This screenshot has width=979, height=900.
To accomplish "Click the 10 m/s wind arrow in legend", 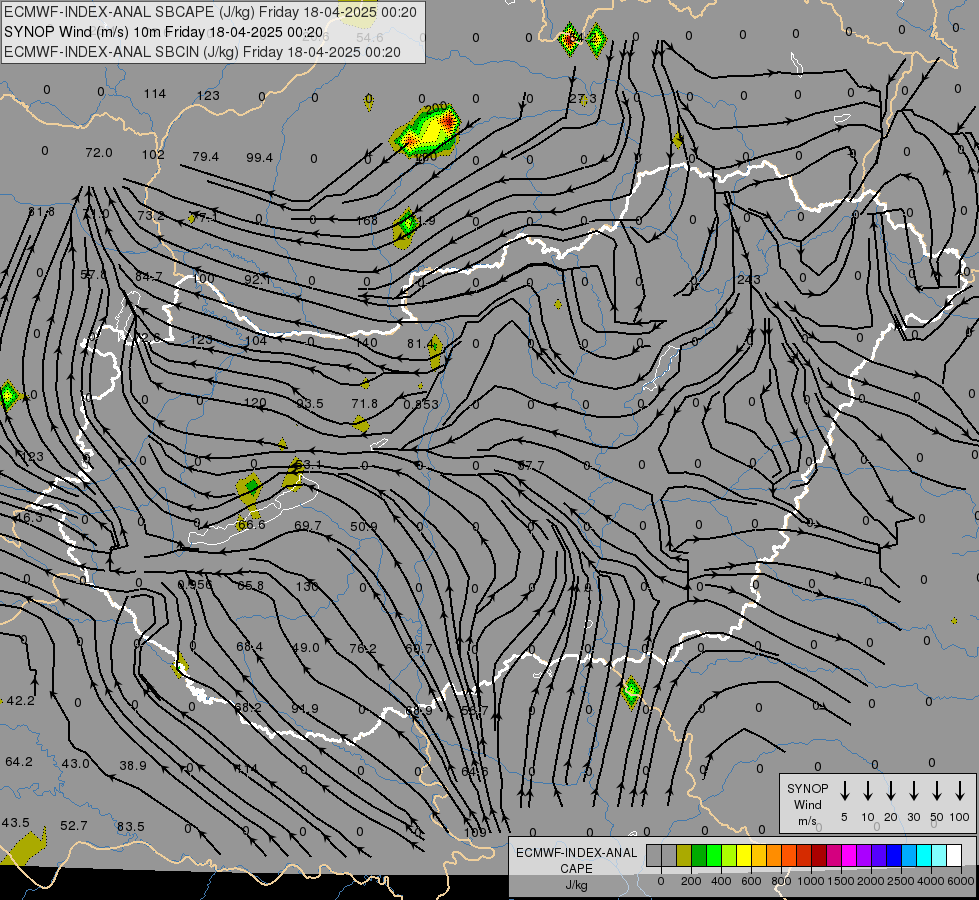I will [x=867, y=791].
